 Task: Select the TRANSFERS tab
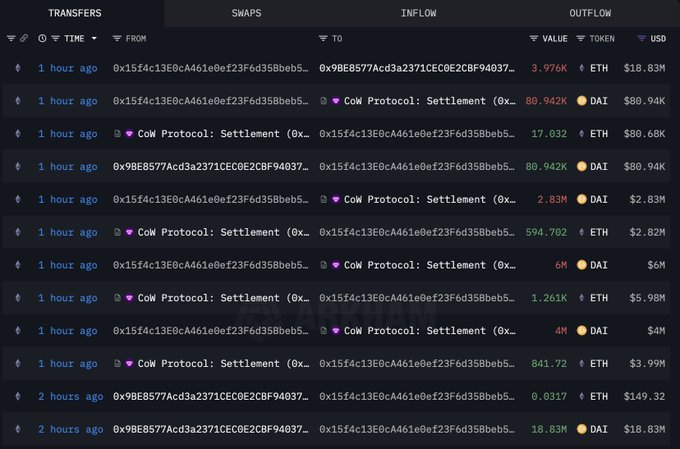(75, 13)
